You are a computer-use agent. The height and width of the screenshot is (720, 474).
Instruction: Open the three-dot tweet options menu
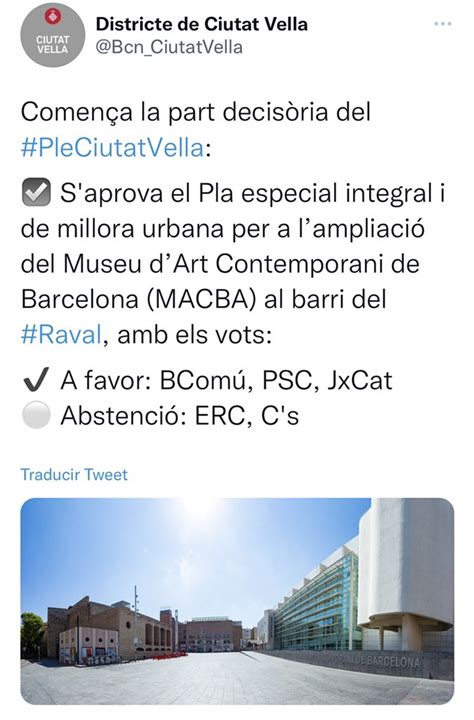443,23
